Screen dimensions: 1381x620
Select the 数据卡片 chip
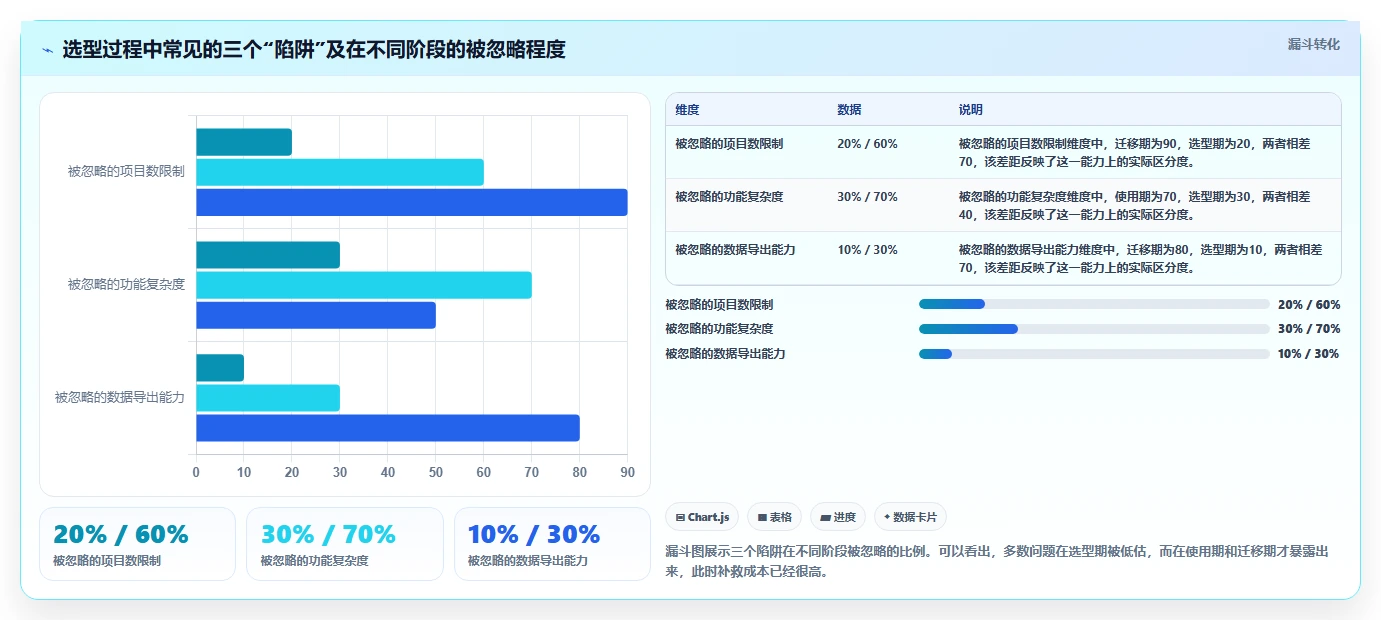[x=910, y=517]
